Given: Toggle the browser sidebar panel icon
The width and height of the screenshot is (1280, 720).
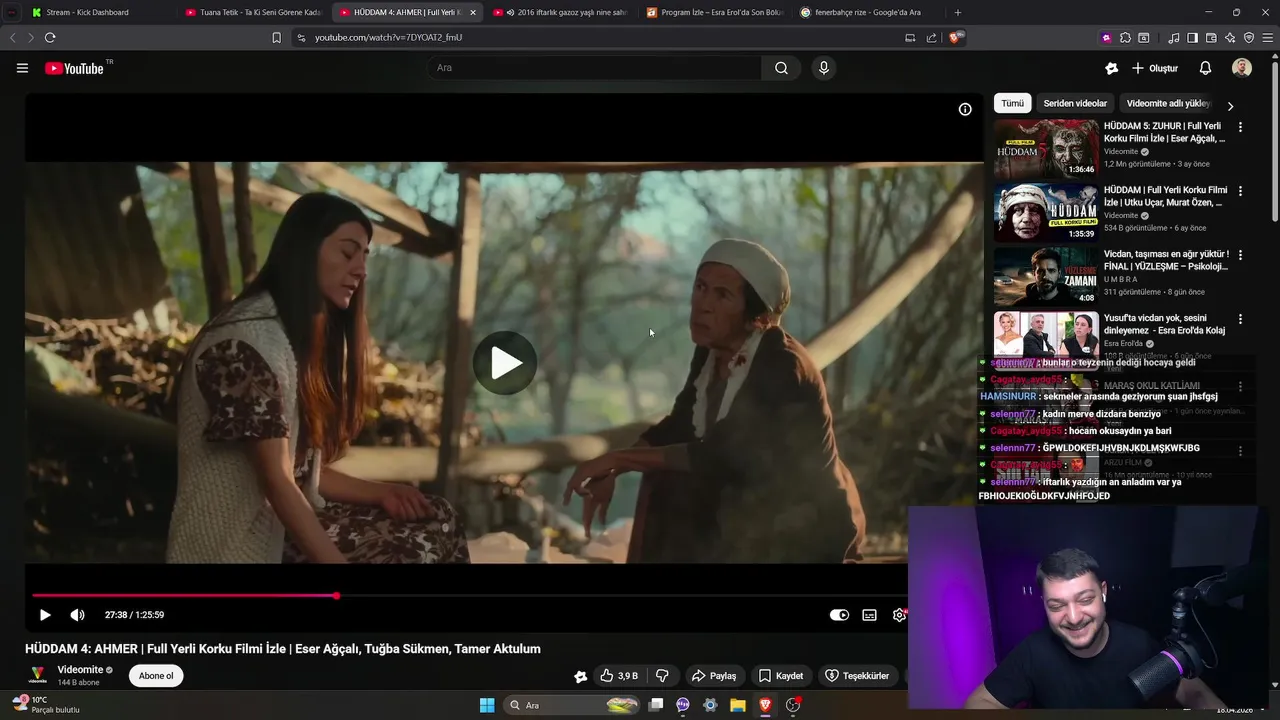Looking at the screenshot, I should click(x=1192, y=38).
